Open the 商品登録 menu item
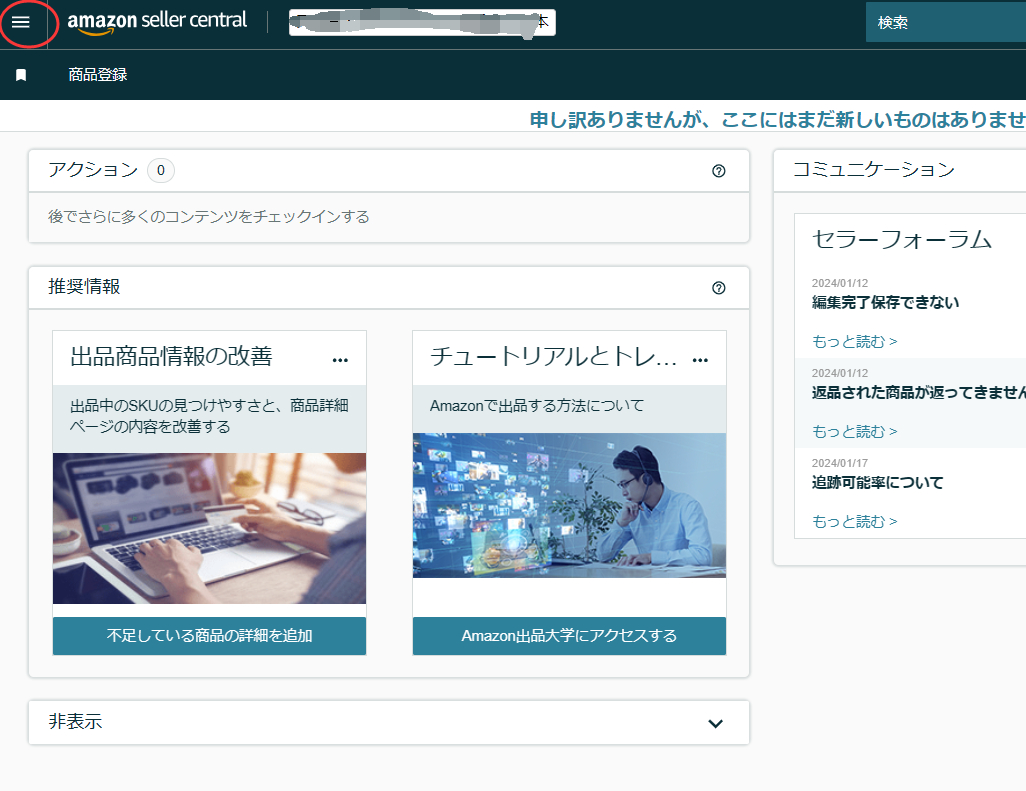 (97, 75)
